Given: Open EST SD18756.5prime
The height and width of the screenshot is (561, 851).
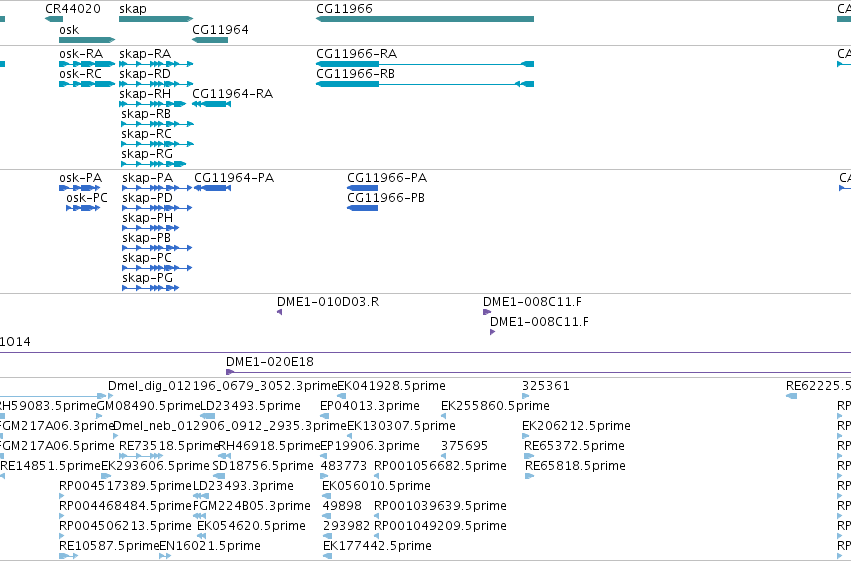Looking at the screenshot, I should click(x=263, y=466).
